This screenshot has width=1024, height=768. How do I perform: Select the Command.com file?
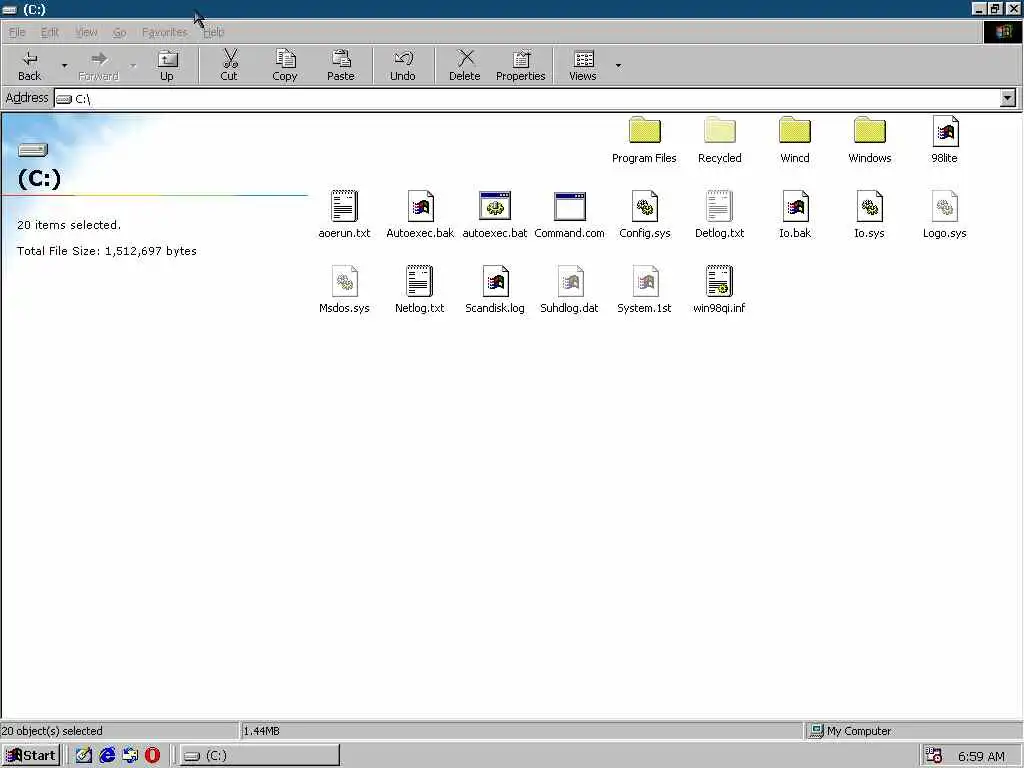point(569,215)
